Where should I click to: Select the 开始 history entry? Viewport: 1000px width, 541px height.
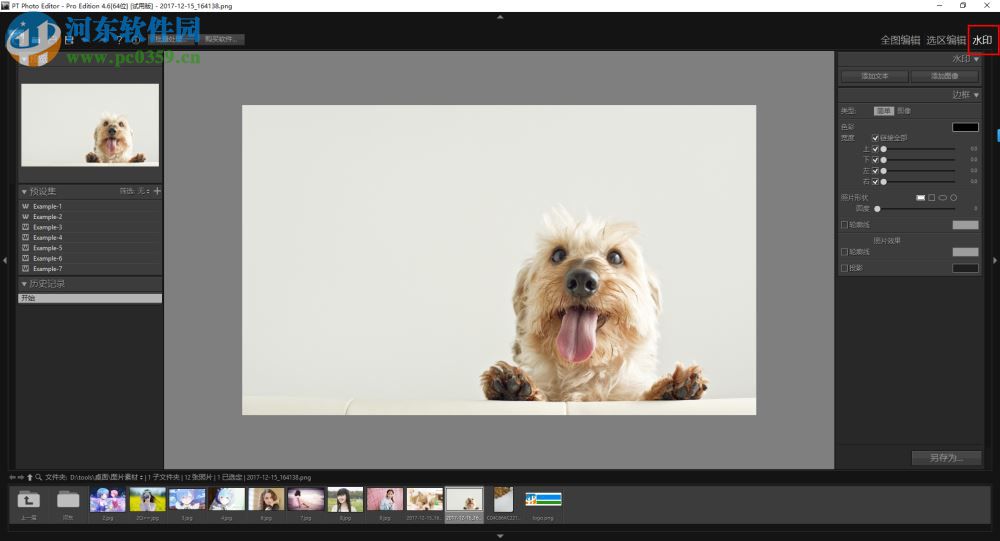89,298
